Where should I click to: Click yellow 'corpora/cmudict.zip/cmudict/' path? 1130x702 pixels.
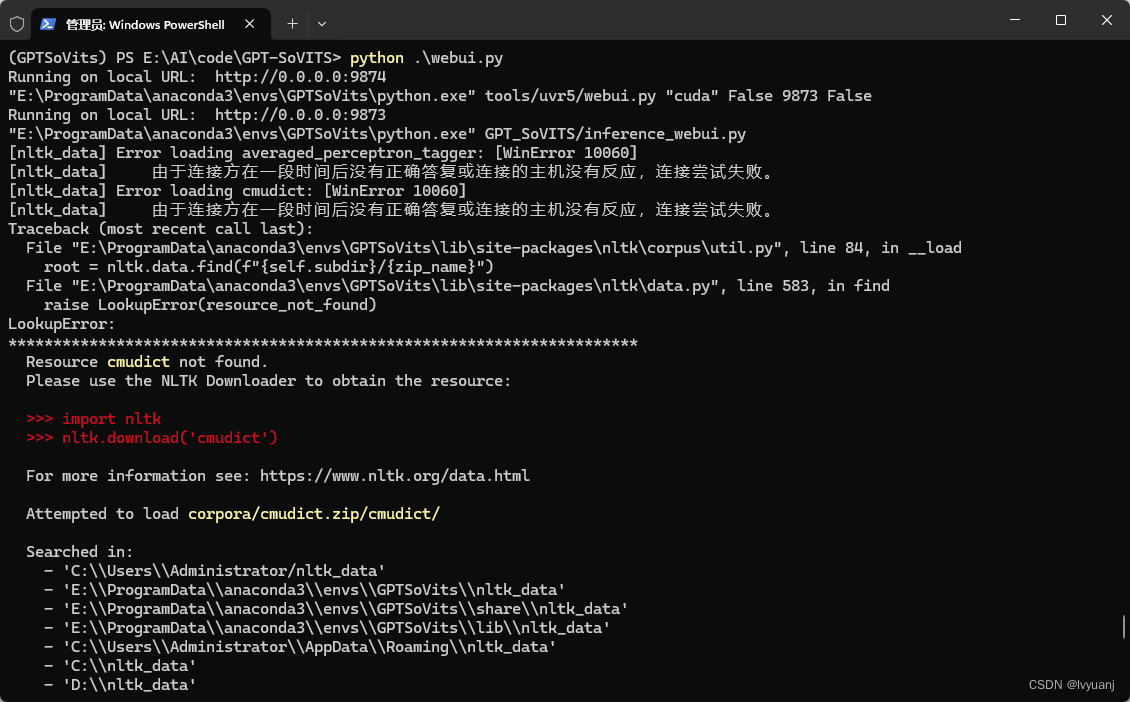314,514
